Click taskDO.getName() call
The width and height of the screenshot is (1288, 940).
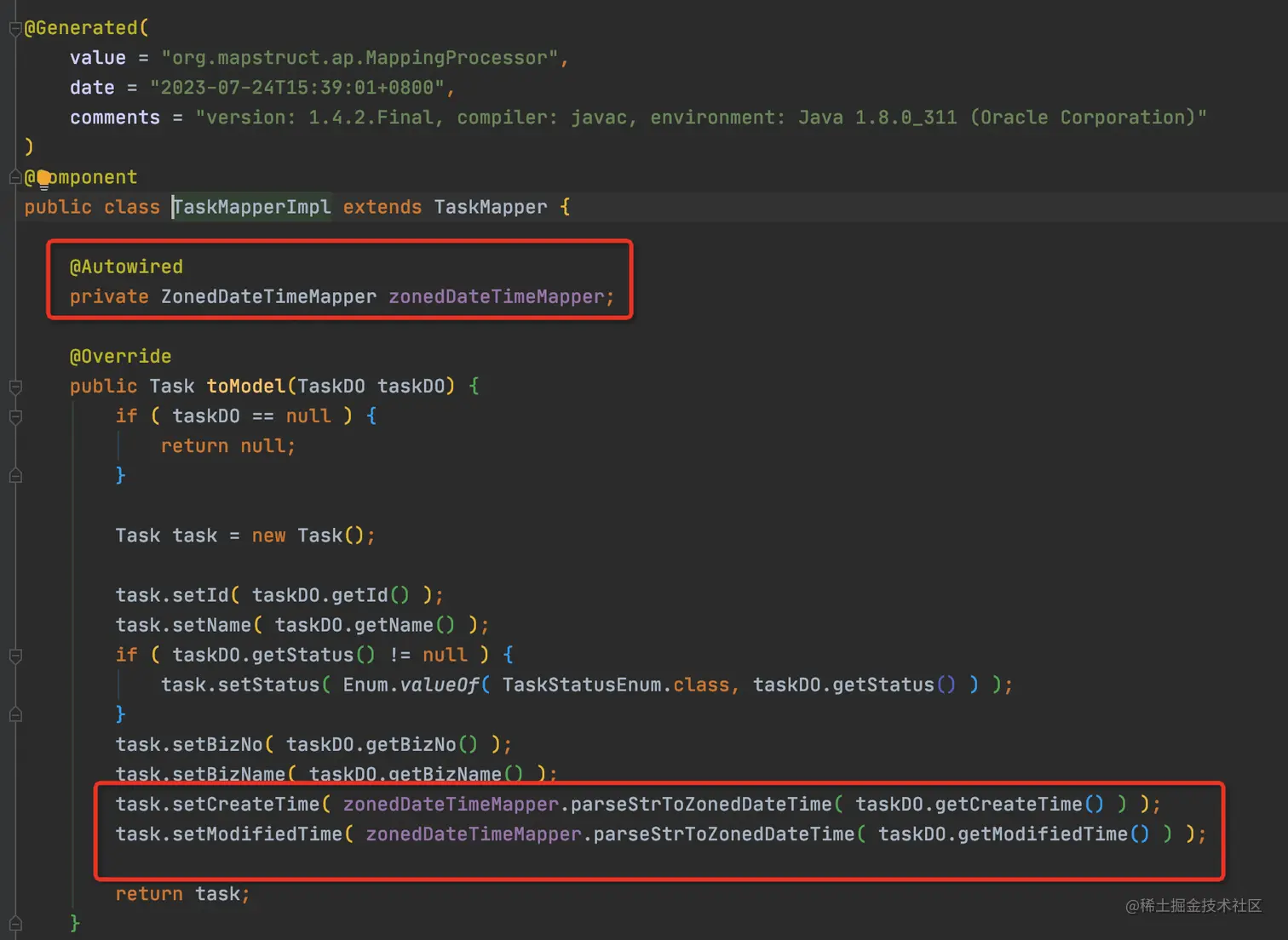pyautogui.click(x=365, y=625)
